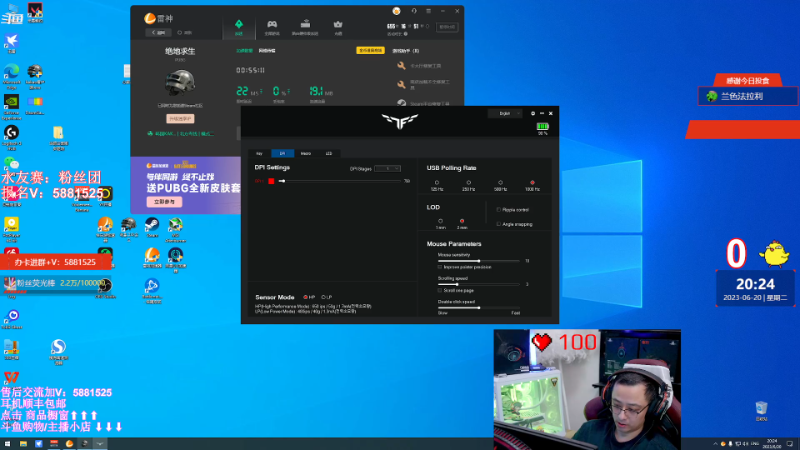
Task: Tick Improve pointer precision
Action: [x=440, y=267]
